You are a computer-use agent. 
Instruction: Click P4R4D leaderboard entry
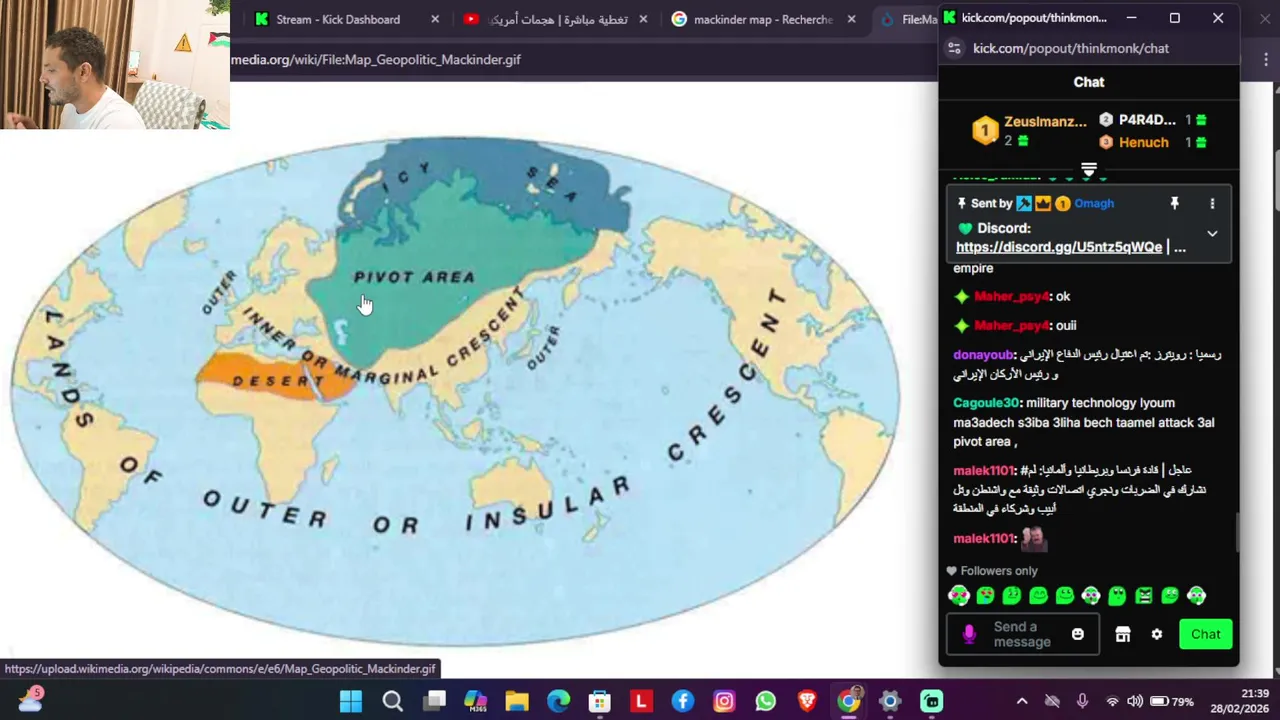(1147, 120)
